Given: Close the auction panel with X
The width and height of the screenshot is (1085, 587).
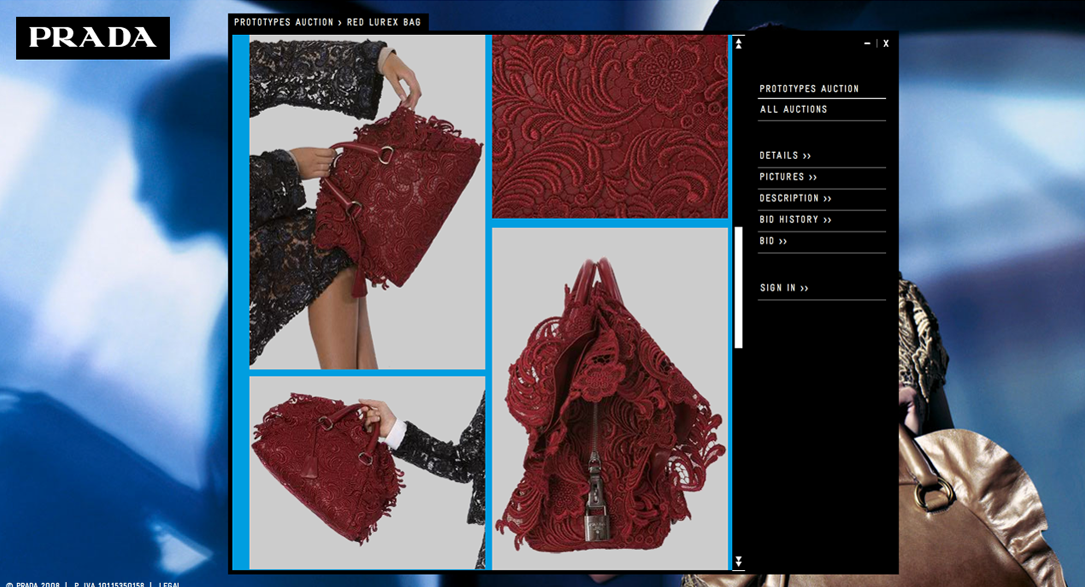Looking at the screenshot, I should click(886, 44).
